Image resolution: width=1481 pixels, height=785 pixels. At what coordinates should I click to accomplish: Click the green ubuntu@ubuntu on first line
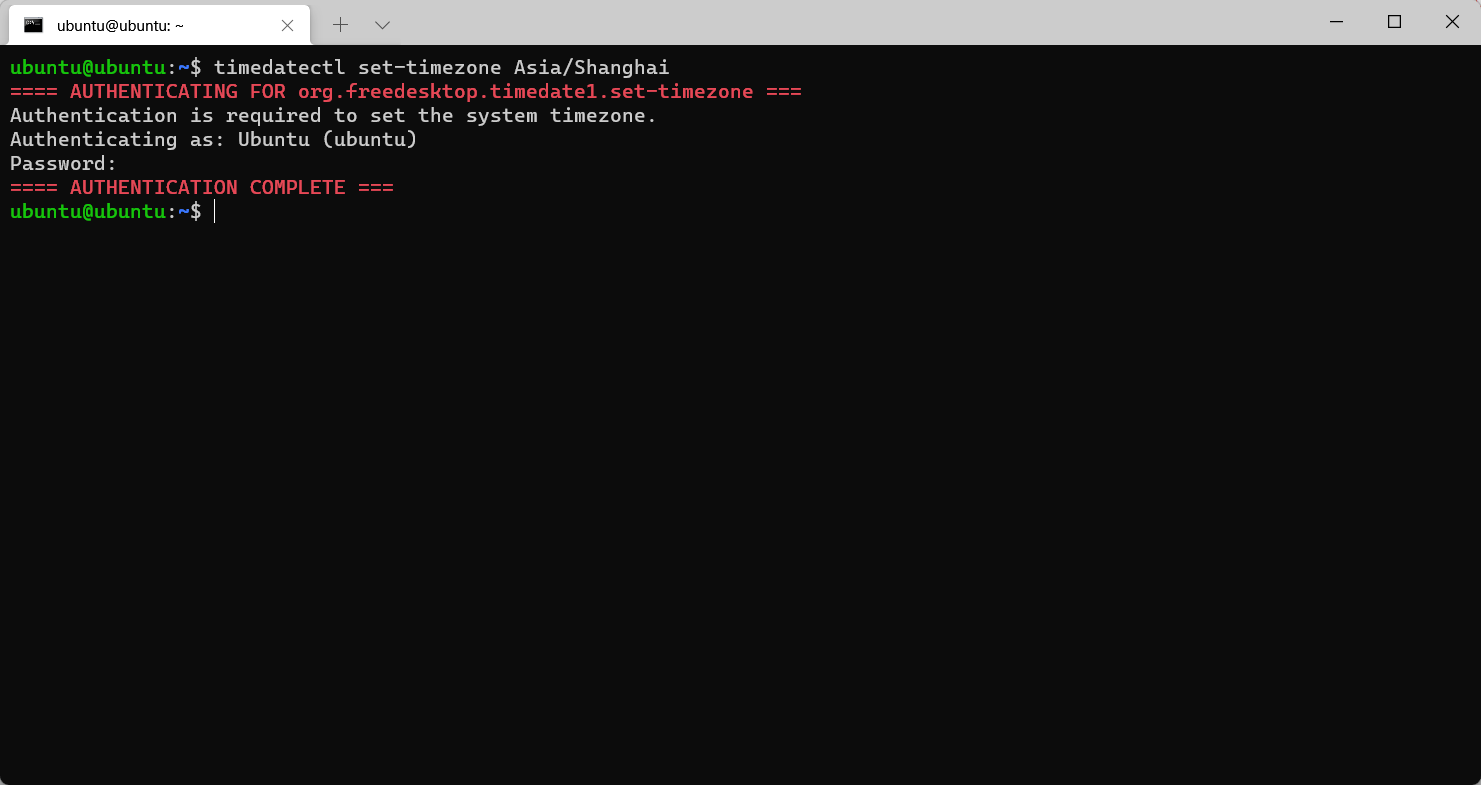pyautogui.click(x=87, y=67)
